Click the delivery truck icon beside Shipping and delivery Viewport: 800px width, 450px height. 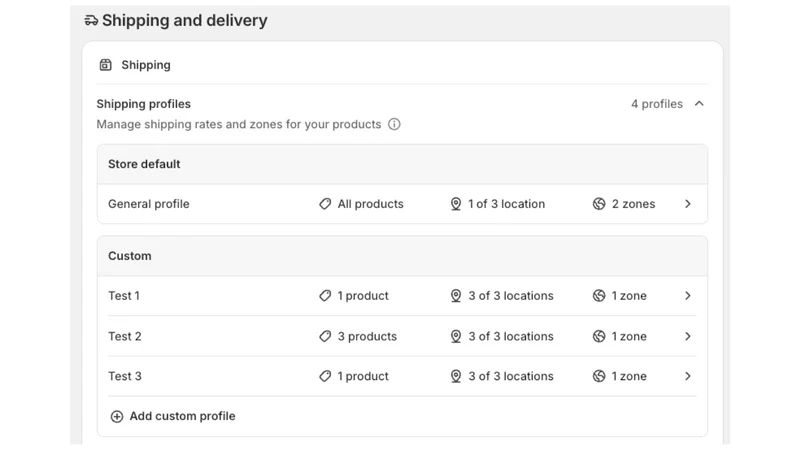(91, 20)
